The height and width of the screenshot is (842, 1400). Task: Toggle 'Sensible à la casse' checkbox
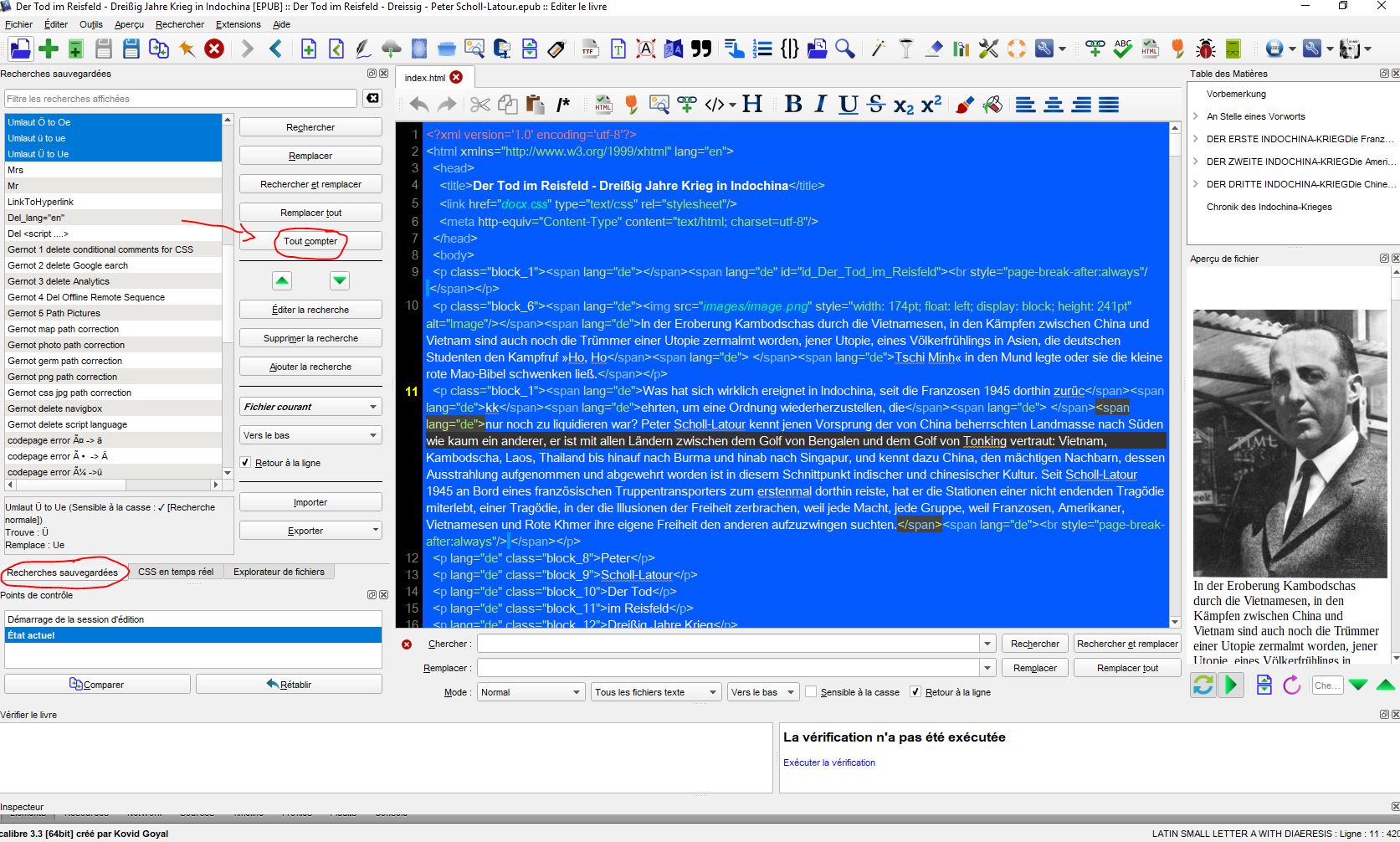coord(811,692)
